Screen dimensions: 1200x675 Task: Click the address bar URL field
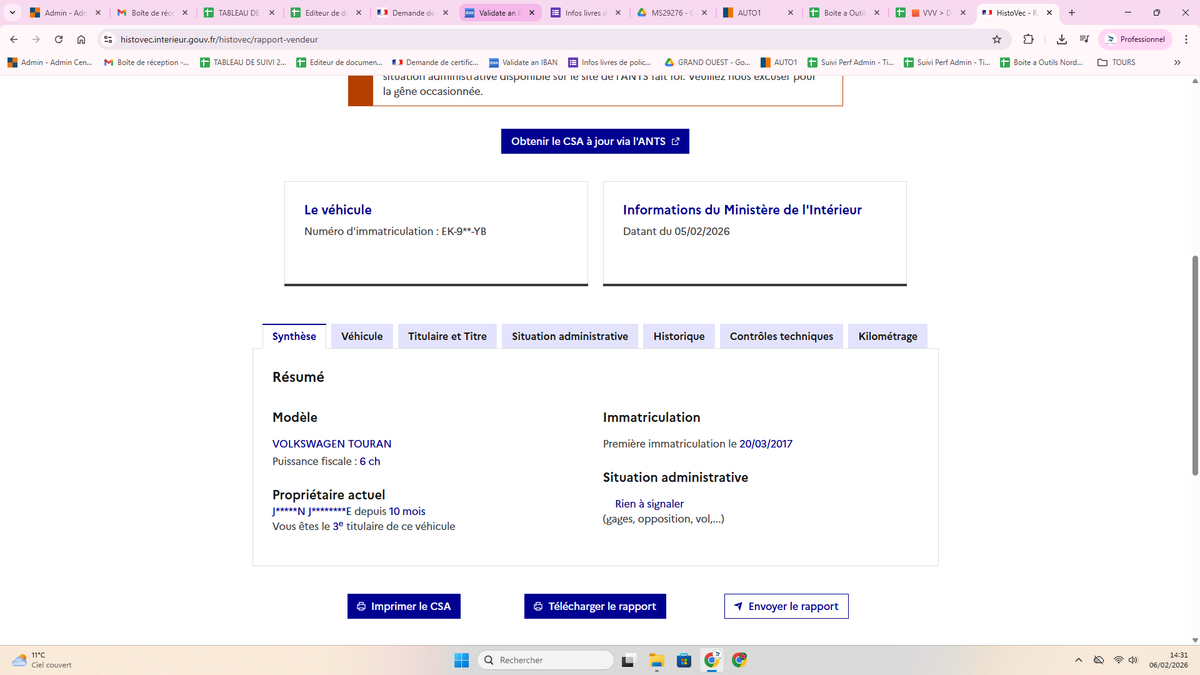(550, 39)
